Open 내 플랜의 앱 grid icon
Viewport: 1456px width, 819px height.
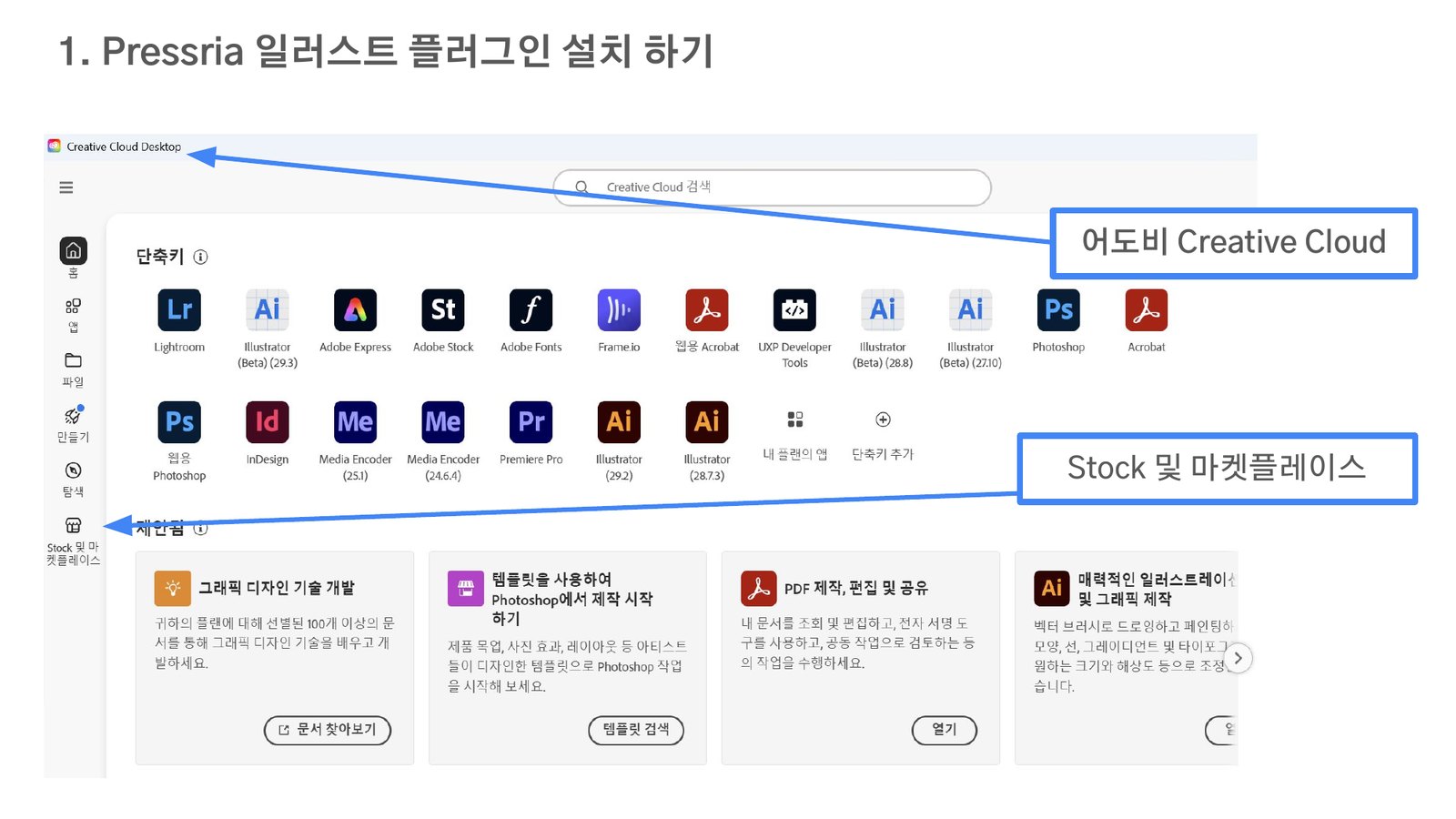coord(795,420)
